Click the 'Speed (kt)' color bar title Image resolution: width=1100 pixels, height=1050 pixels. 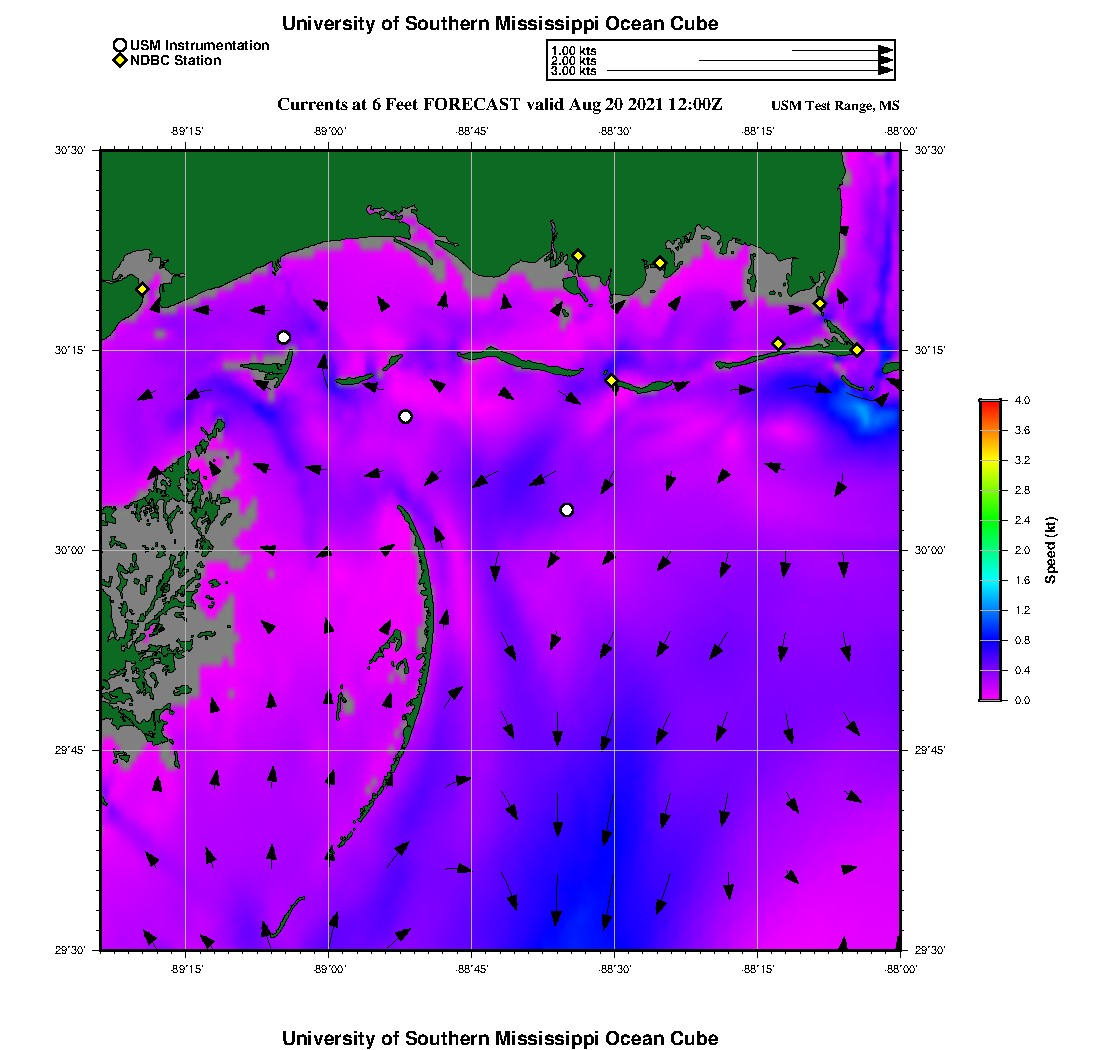click(x=1050, y=550)
